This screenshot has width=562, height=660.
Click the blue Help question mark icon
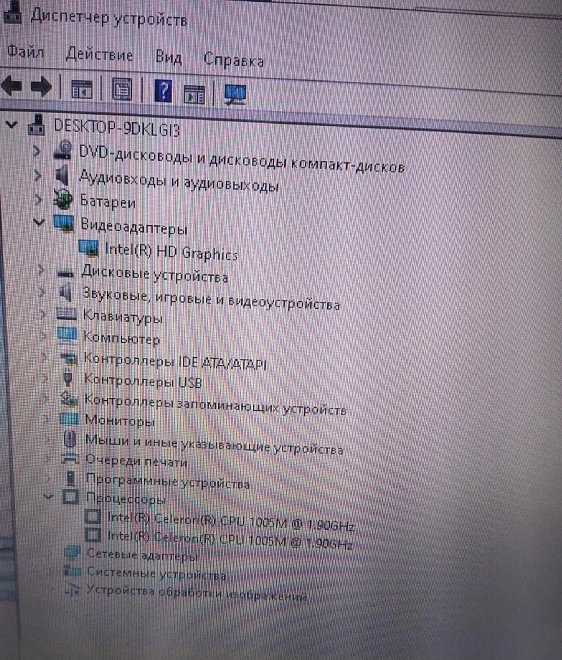(x=163, y=91)
